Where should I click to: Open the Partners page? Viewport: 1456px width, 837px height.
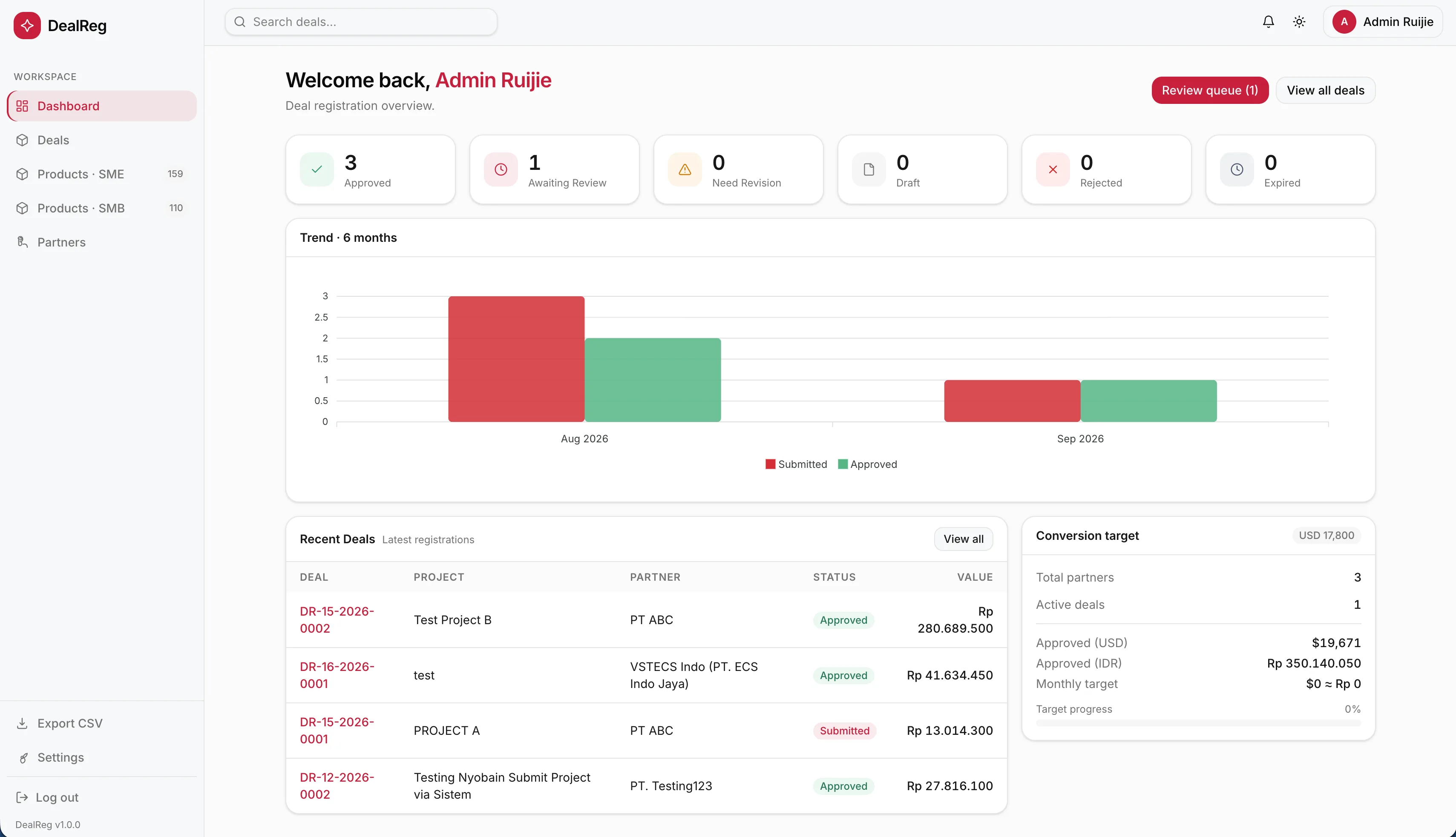(102, 242)
